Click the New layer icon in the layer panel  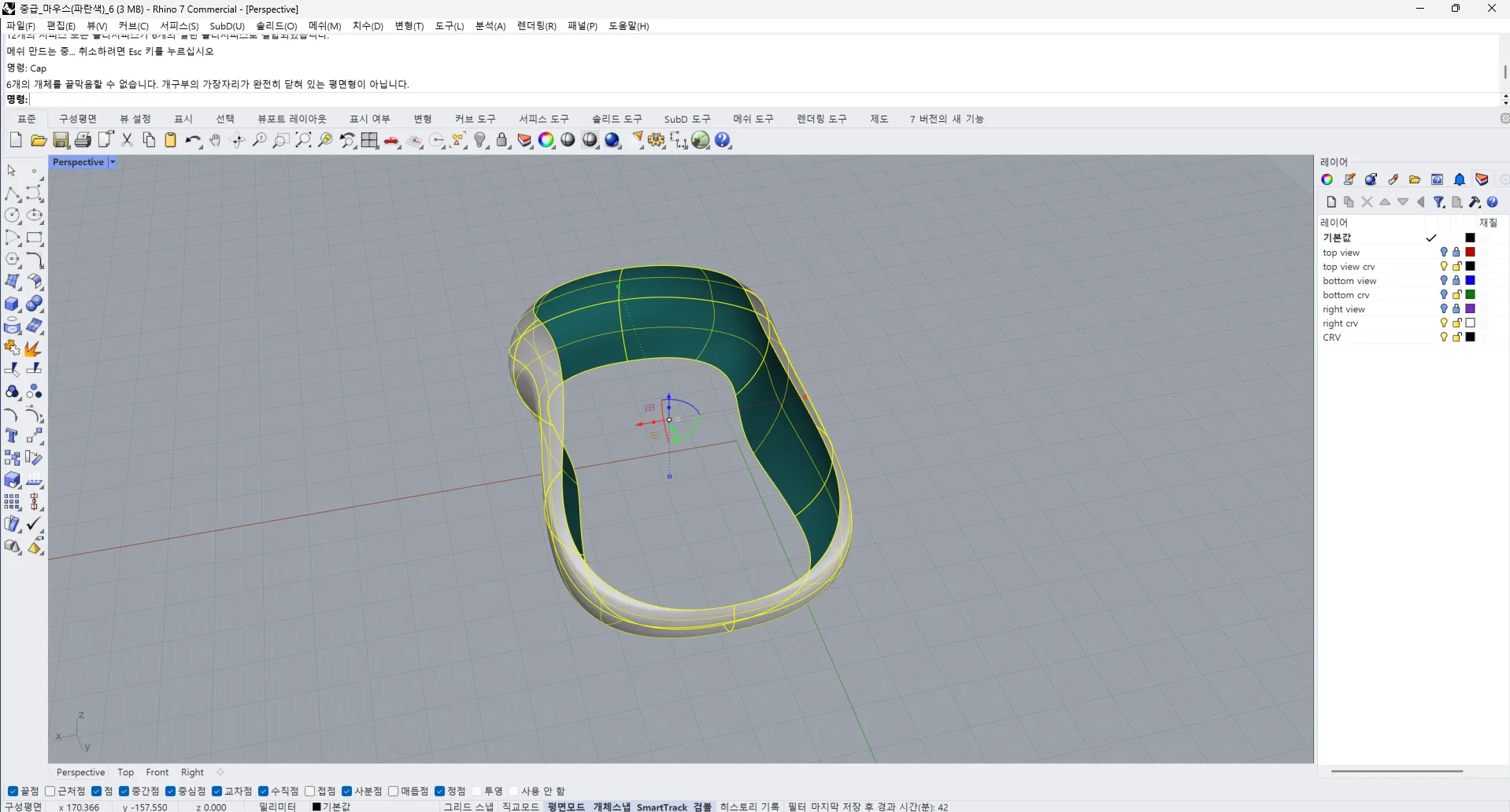click(x=1331, y=202)
